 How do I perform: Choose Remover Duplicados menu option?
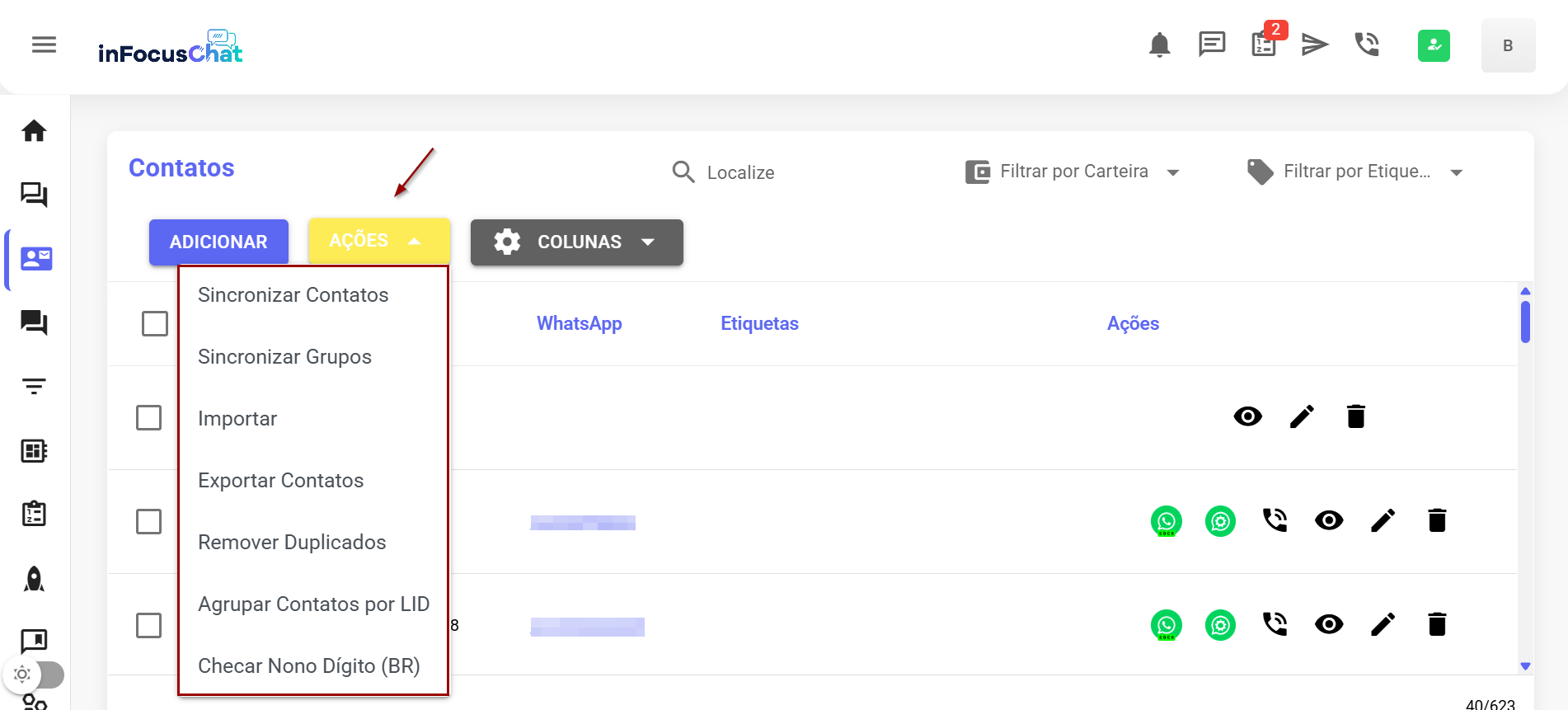(292, 543)
